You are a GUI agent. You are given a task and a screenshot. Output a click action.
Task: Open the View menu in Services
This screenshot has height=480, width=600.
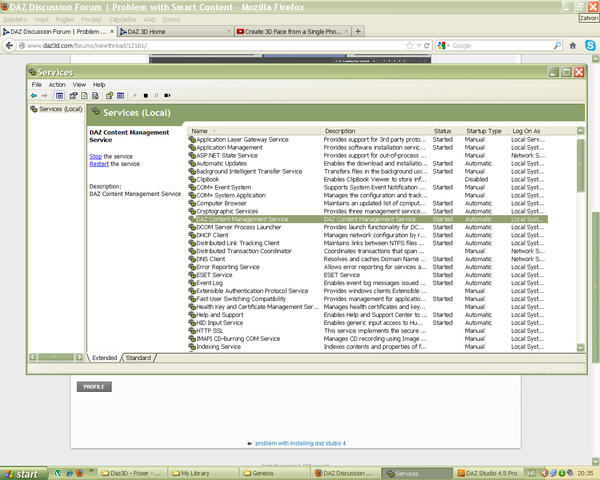pyautogui.click(x=79, y=85)
